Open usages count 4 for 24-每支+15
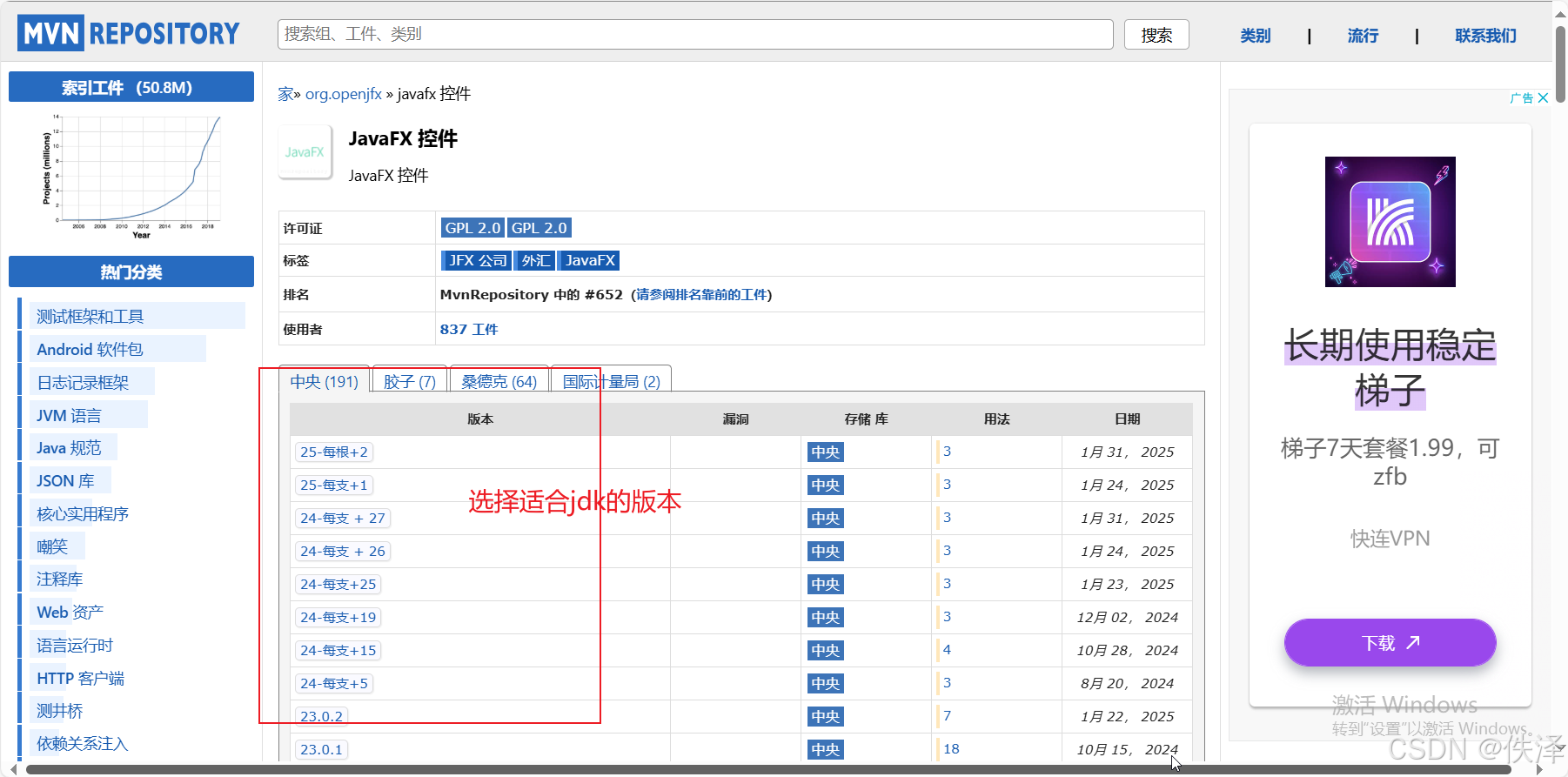This screenshot has width=1568, height=777. (947, 649)
